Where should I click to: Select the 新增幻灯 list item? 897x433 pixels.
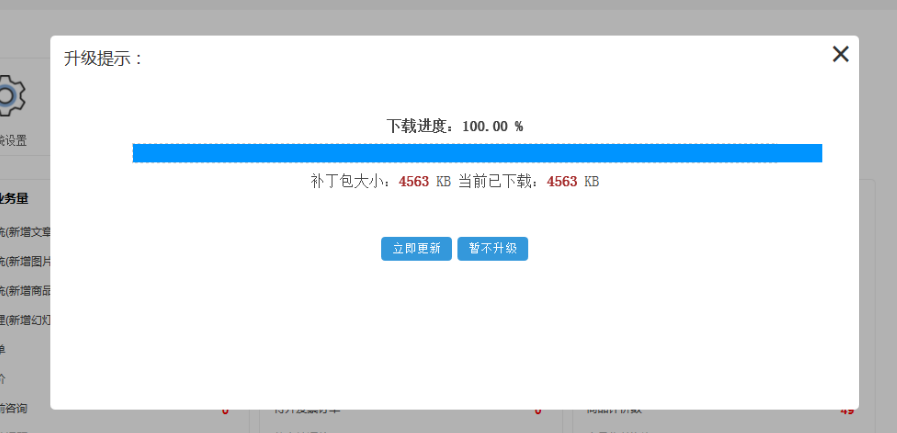[25, 321]
